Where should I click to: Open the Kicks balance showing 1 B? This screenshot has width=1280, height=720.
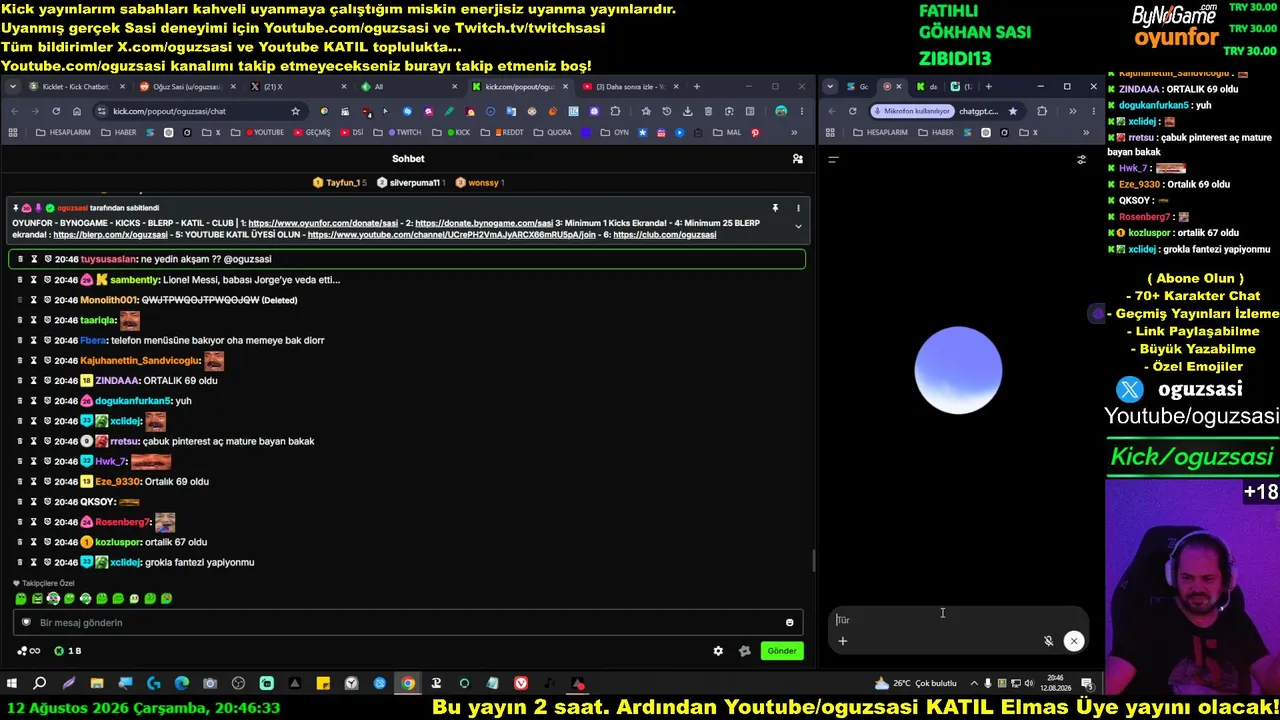[x=68, y=651]
